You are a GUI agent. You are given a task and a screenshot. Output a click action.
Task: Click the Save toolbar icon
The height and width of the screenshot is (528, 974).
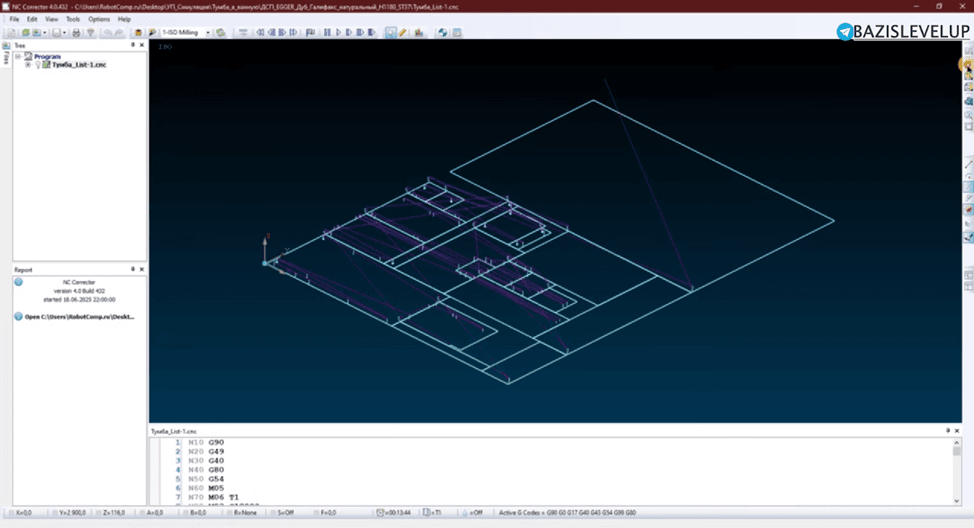click(57, 32)
